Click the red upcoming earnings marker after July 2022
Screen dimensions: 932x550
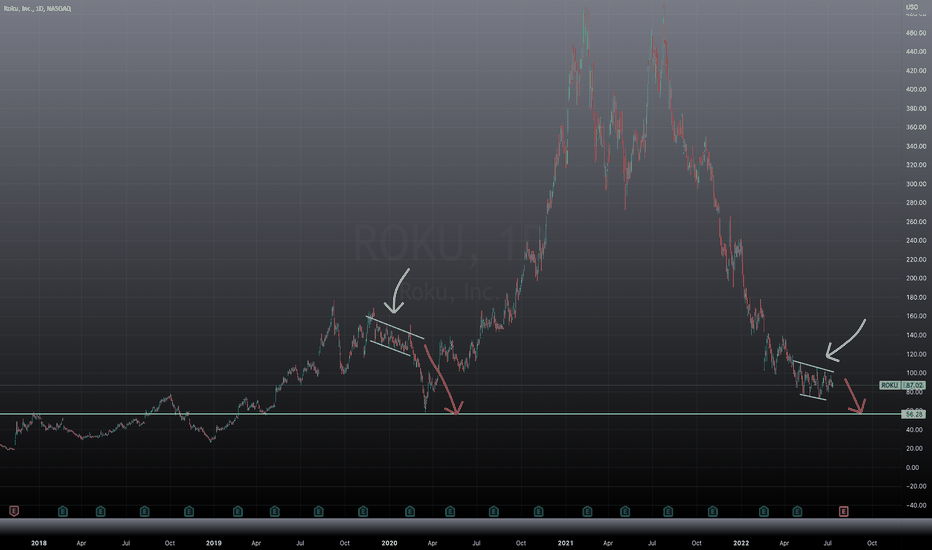(x=843, y=511)
